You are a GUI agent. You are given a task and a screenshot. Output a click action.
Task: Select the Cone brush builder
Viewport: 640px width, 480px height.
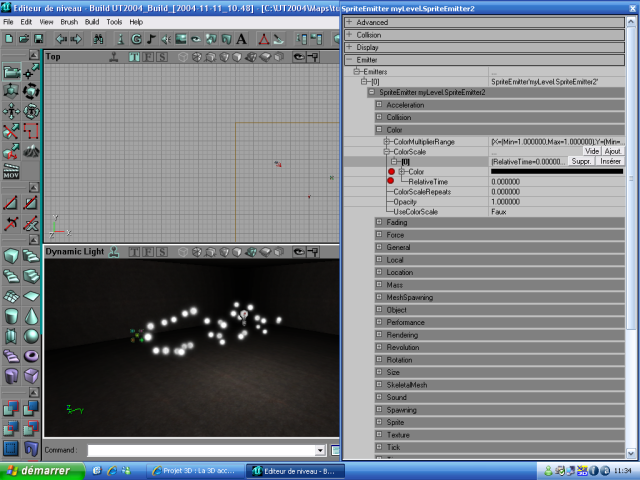click(x=32, y=315)
